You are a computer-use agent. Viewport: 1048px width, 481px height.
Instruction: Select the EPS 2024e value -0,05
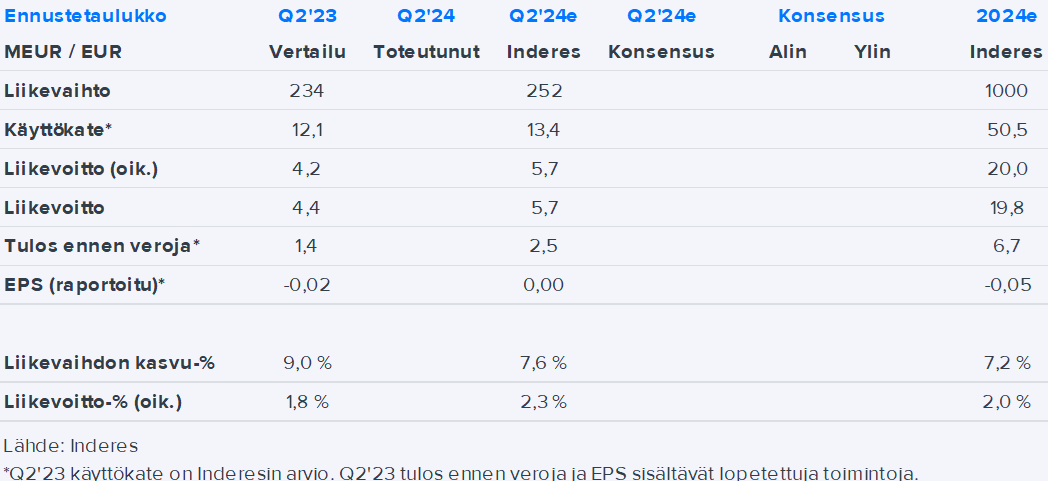tap(1006, 285)
